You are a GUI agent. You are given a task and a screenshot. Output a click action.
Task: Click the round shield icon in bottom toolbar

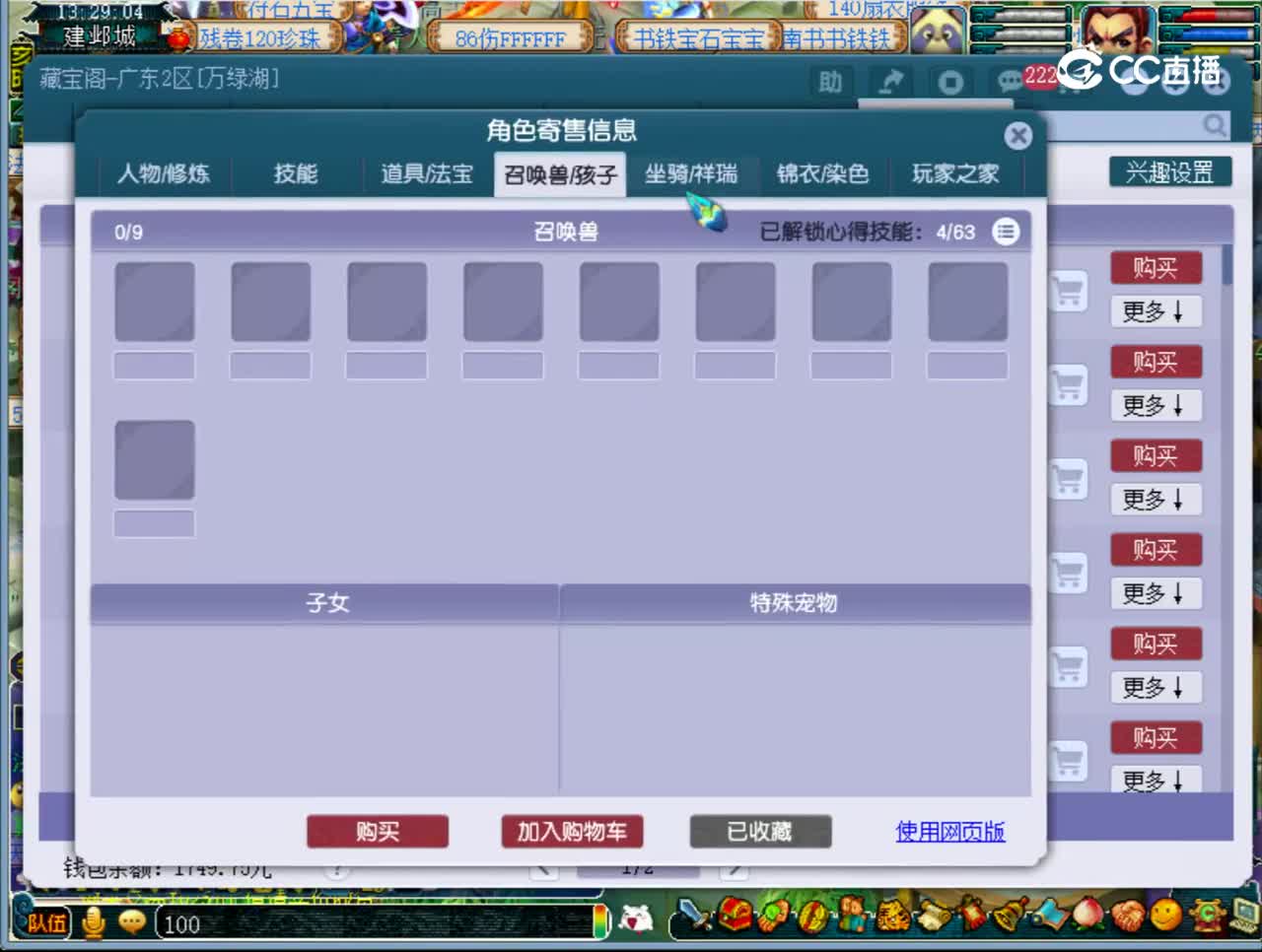click(813, 918)
